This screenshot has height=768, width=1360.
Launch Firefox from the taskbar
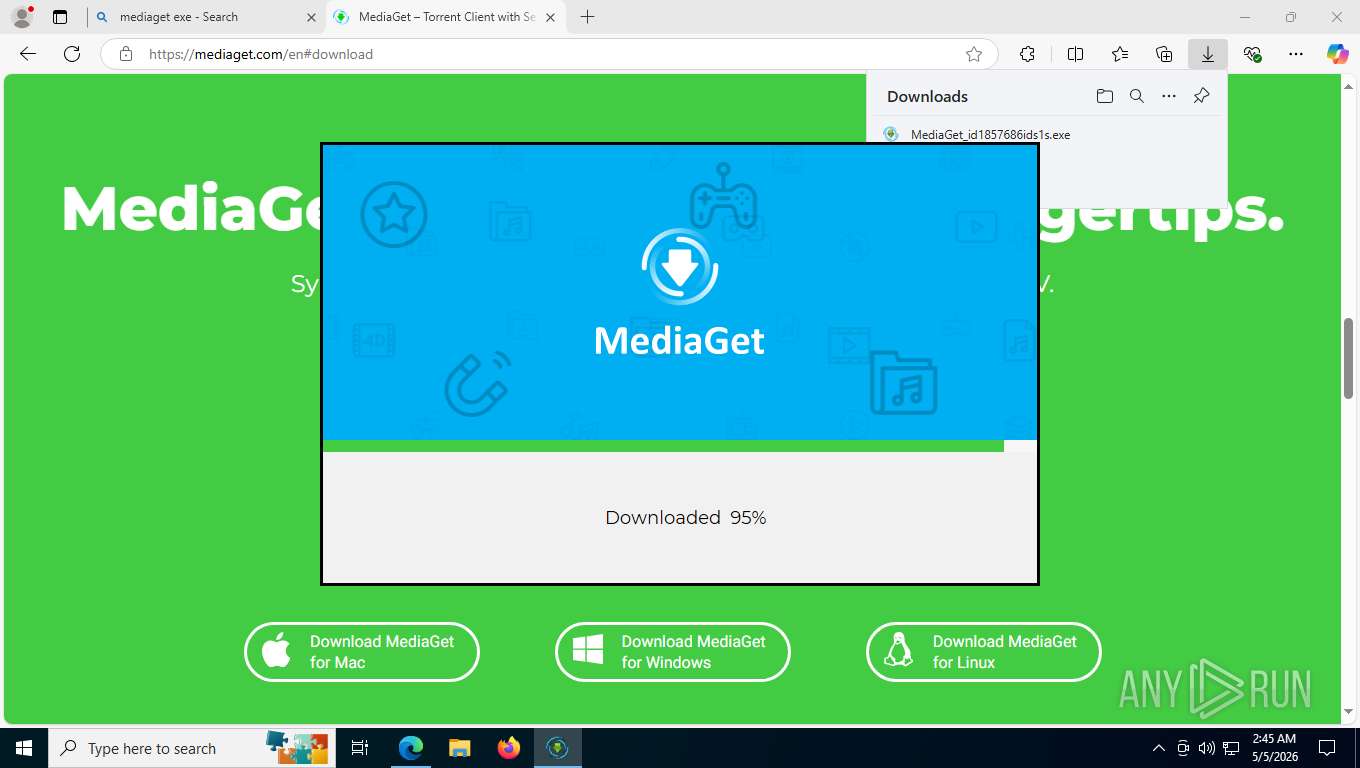tap(509, 748)
